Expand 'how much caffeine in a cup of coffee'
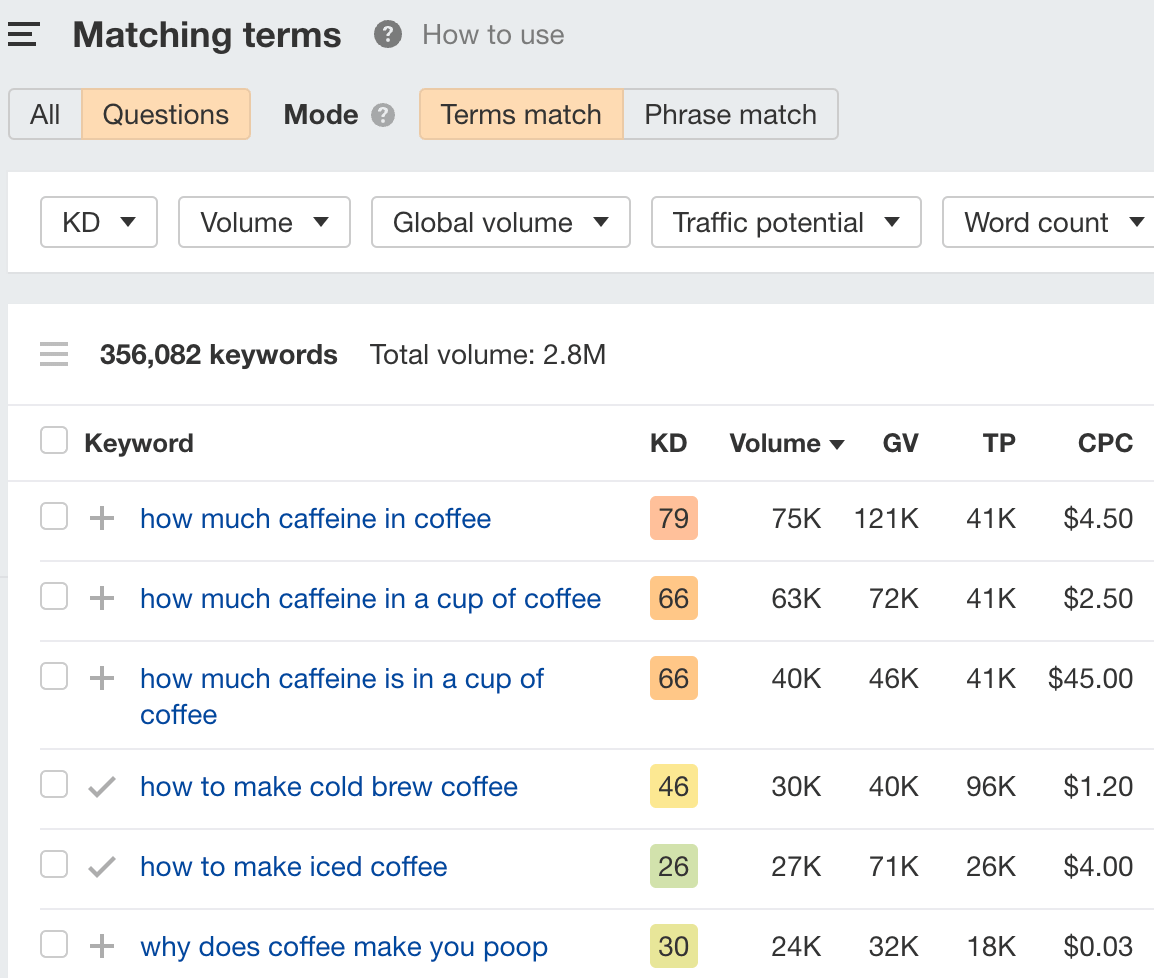The image size is (1154, 978). 101,598
